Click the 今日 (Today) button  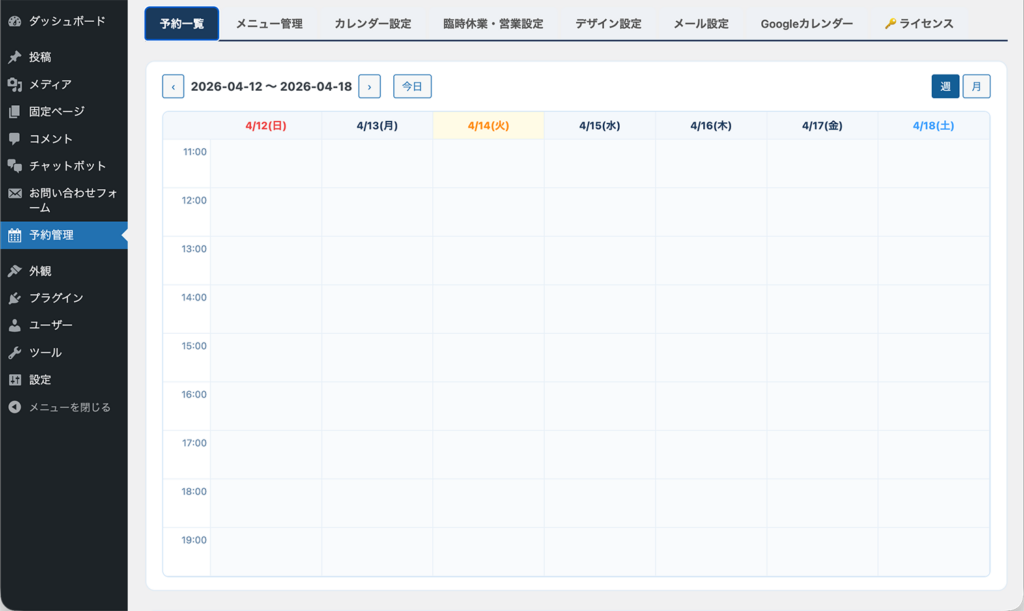[412, 86]
